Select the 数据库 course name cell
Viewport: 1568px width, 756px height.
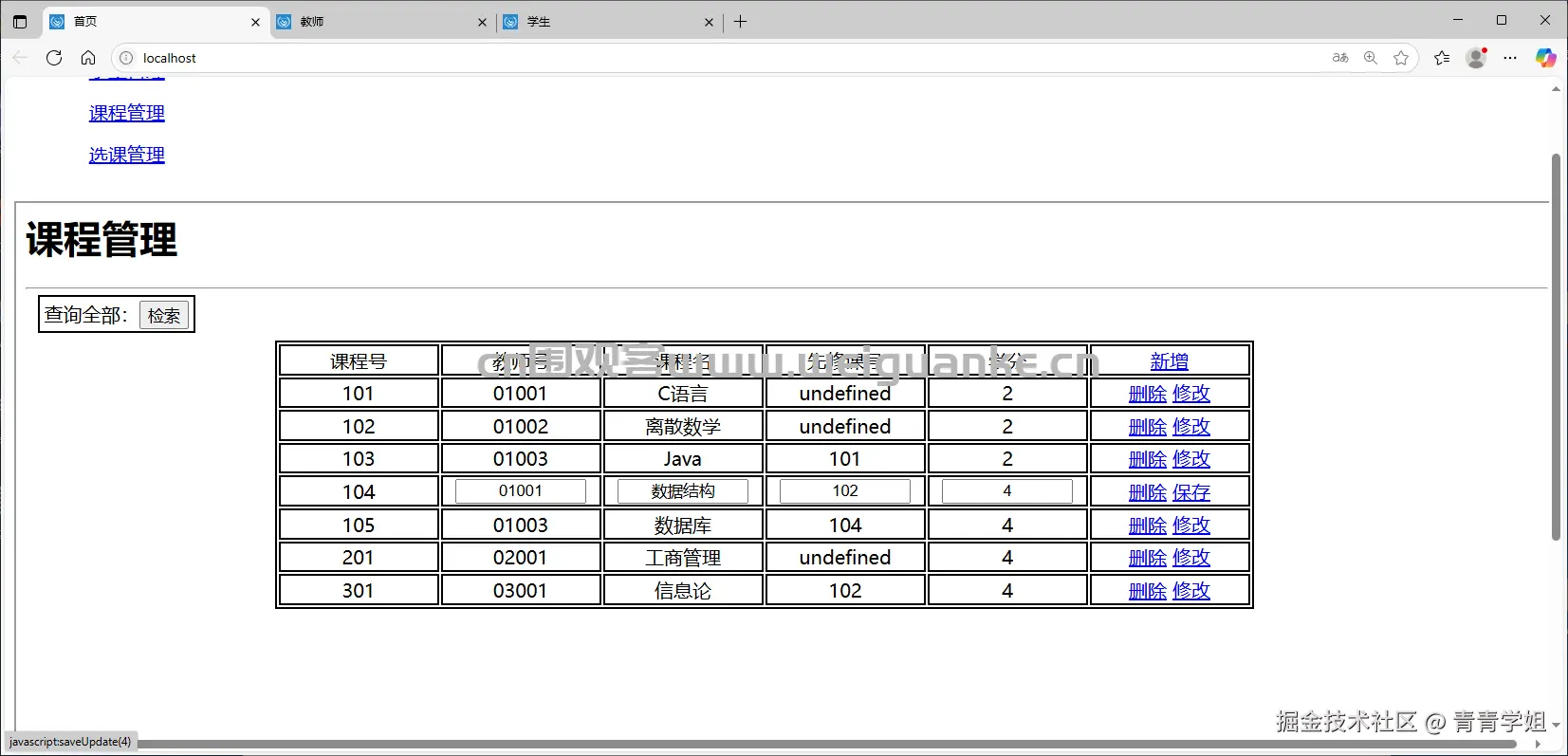[x=683, y=526]
